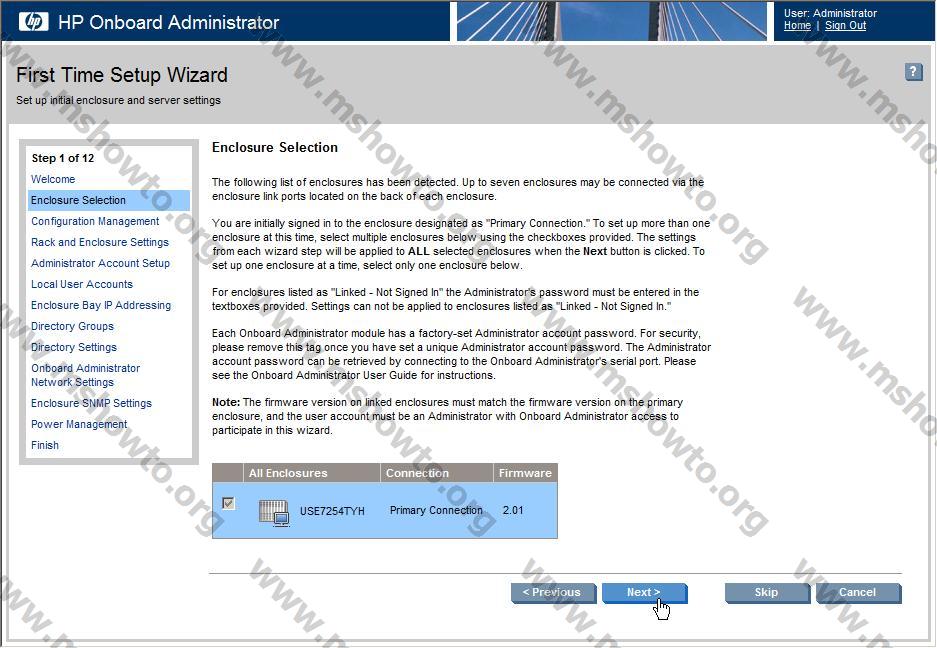Click the USE7254TYH enclosure icon
The width and height of the screenshot is (937, 648).
274,512
